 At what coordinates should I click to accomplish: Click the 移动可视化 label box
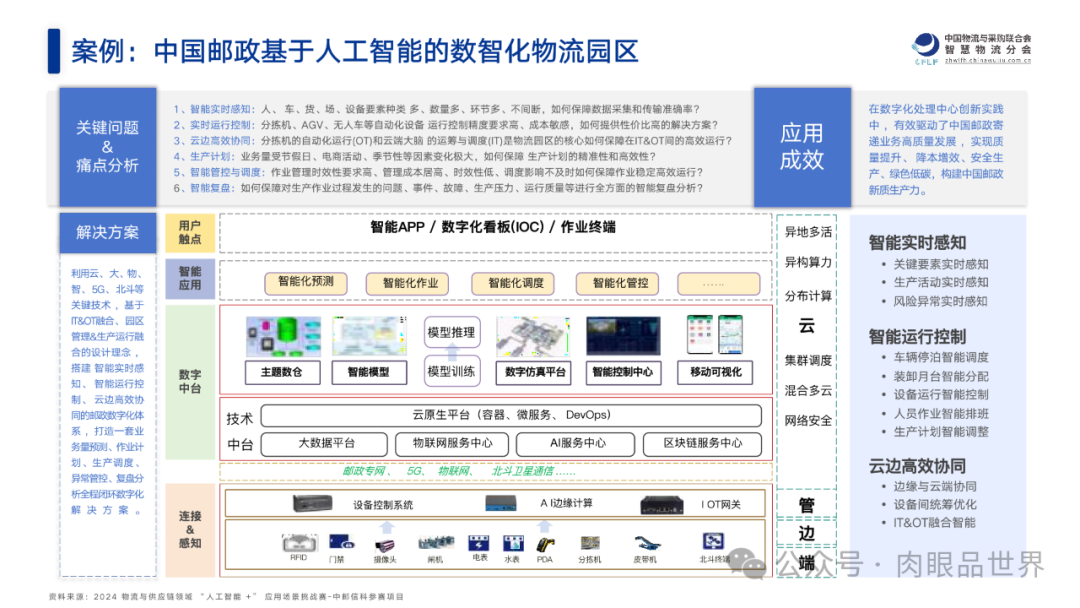715,373
